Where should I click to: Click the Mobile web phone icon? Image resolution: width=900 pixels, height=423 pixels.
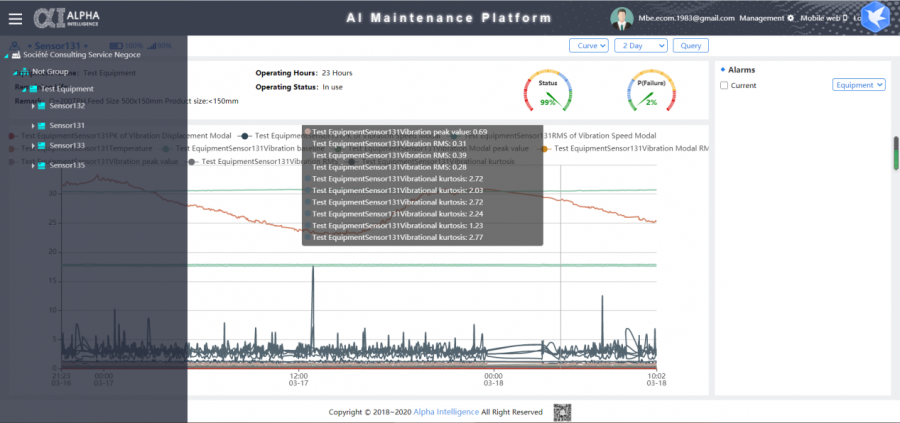pyautogui.click(x=843, y=18)
